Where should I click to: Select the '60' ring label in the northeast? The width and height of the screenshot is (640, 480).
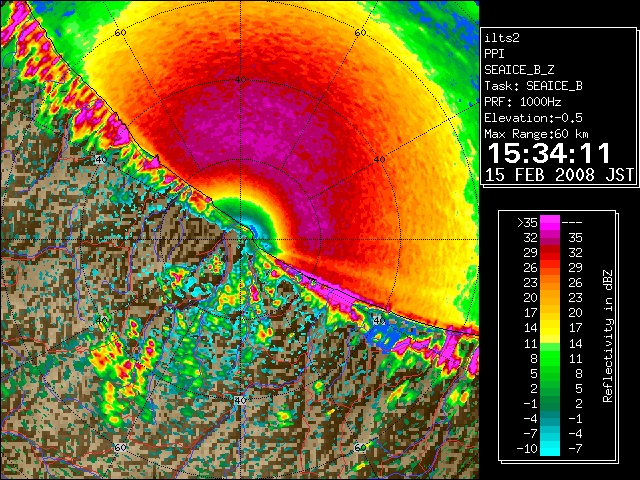pos(360,33)
